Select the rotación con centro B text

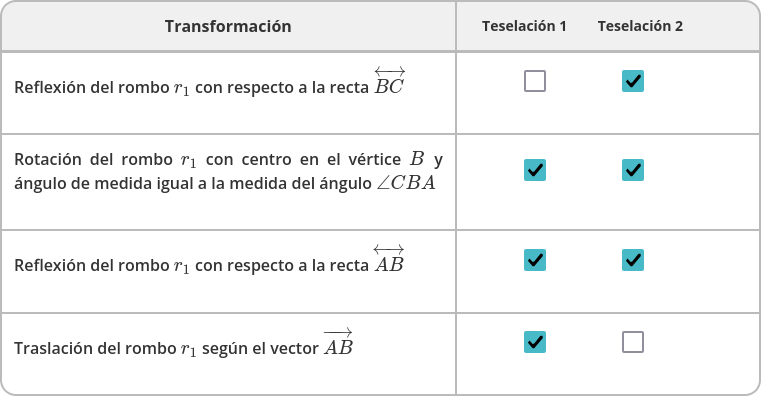[228, 171]
